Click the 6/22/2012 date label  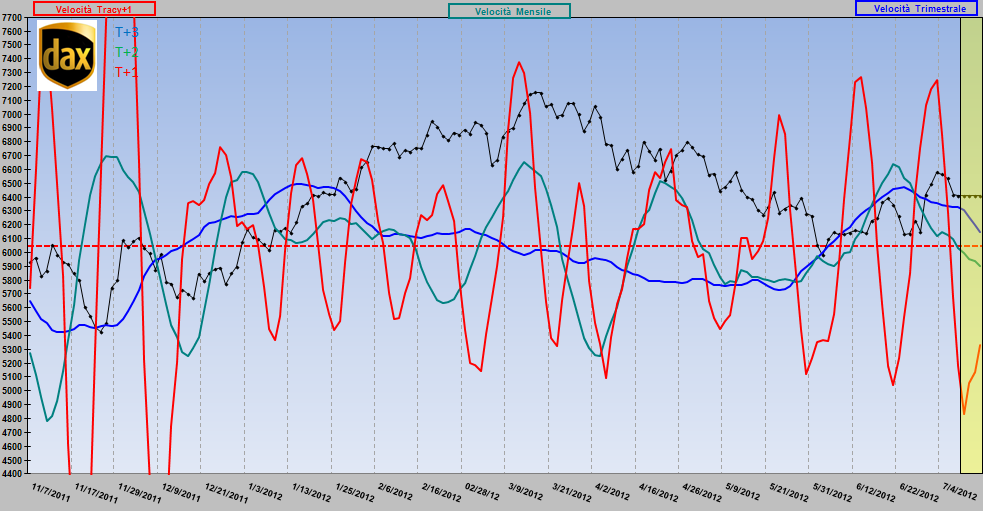(918, 492)
